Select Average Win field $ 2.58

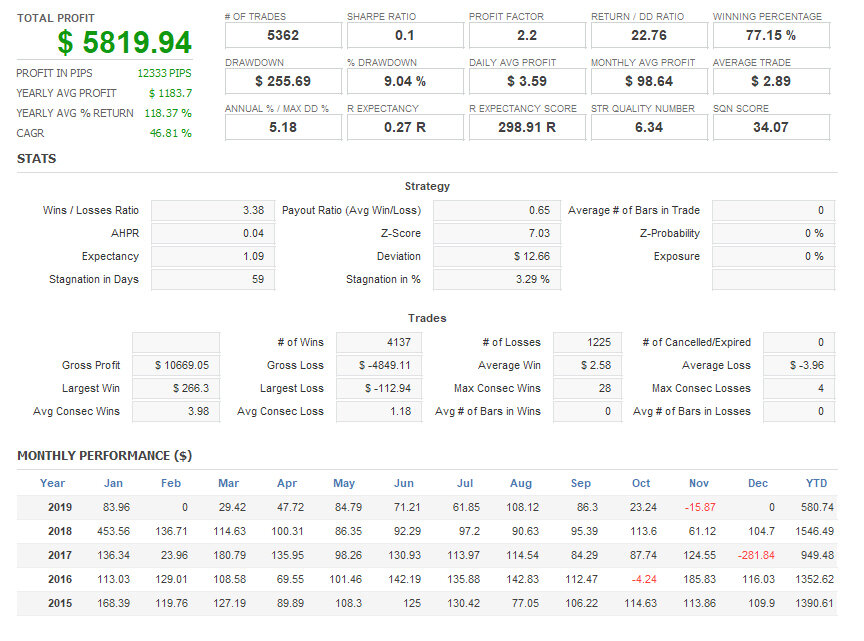click(587, 365)
